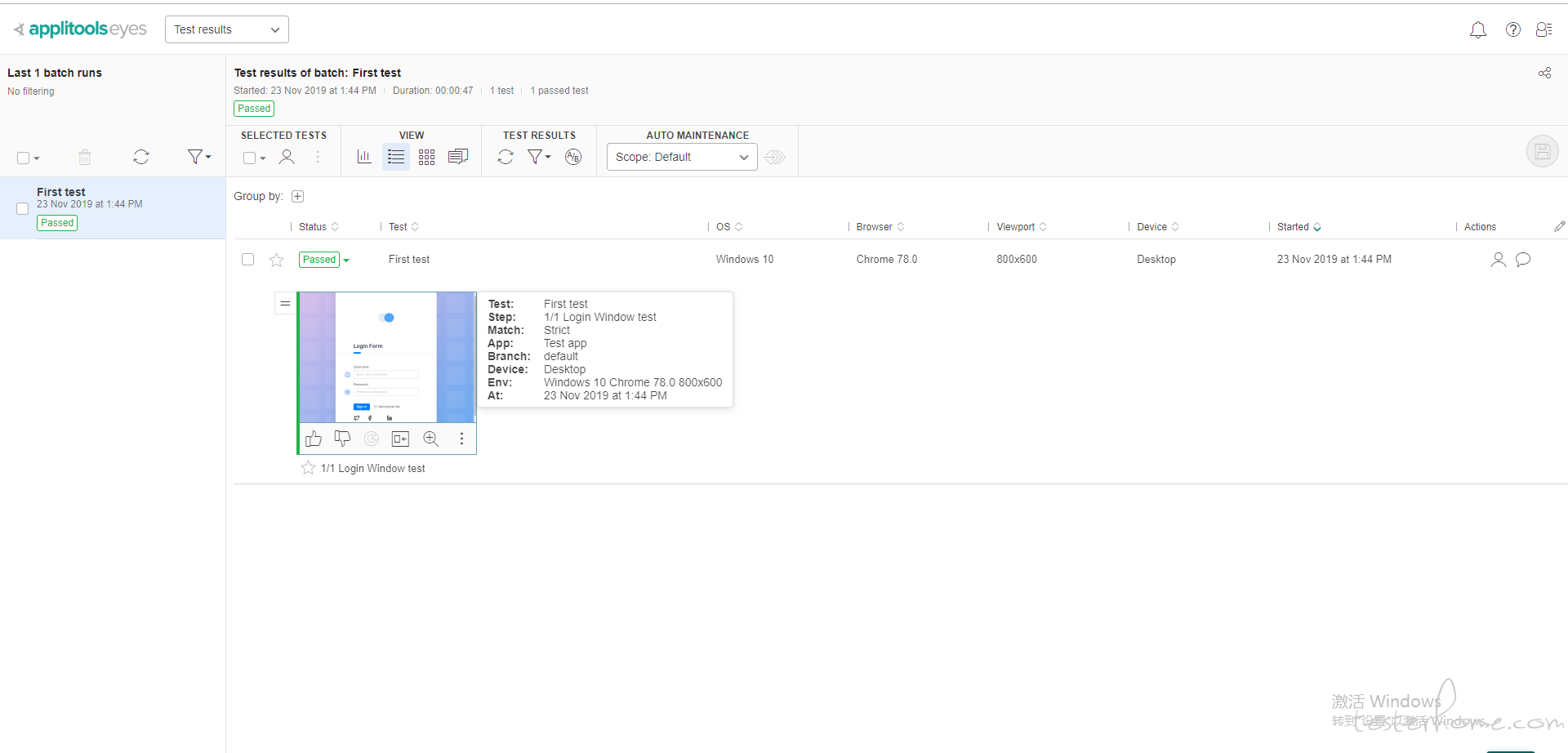The height and width of the screenshot is (753, 1568).
Task: Collapse step details with equals icon
Action: click(x=285, y=303)
